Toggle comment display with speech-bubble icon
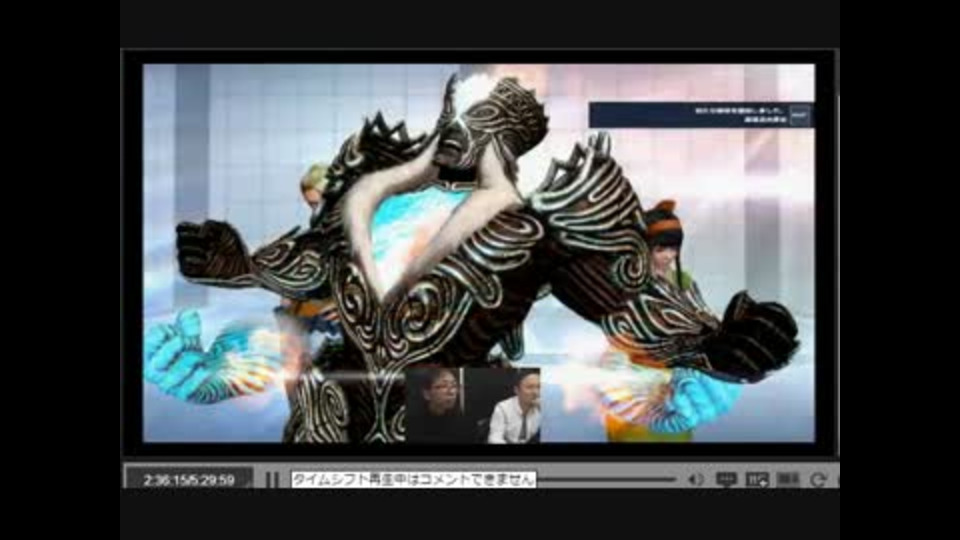This screenshot has width=960, height=540. click(726, 479)
